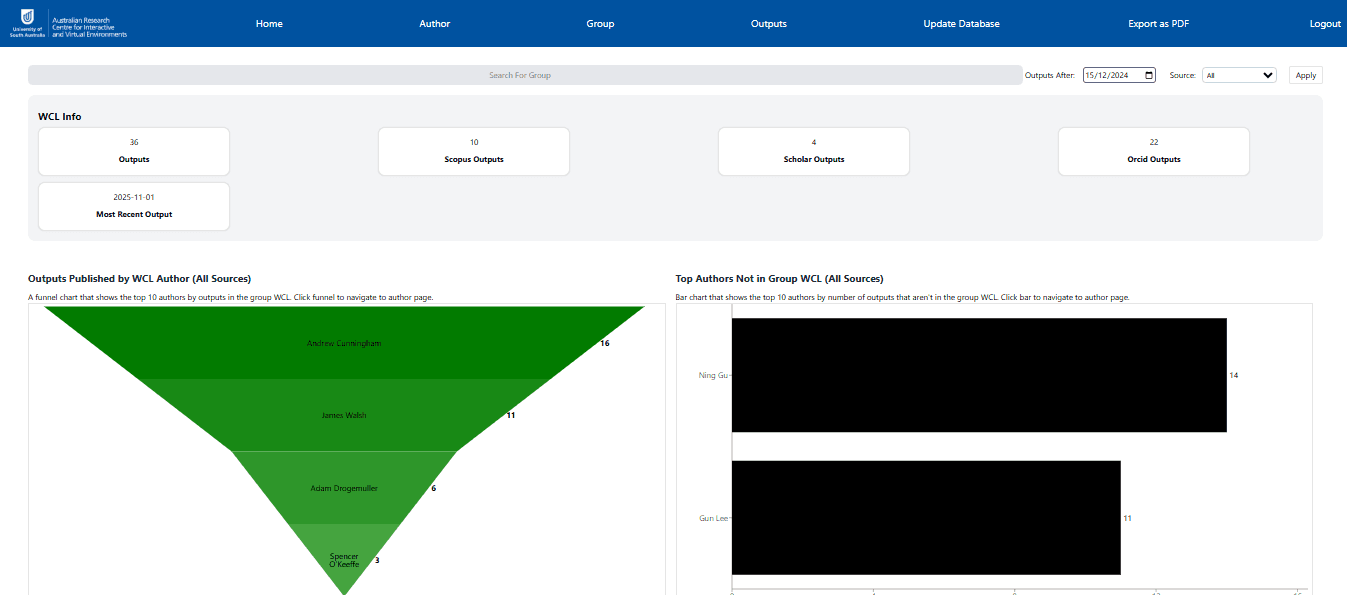
Task: Expand the Source dropdown
Action: point(1239,75)
